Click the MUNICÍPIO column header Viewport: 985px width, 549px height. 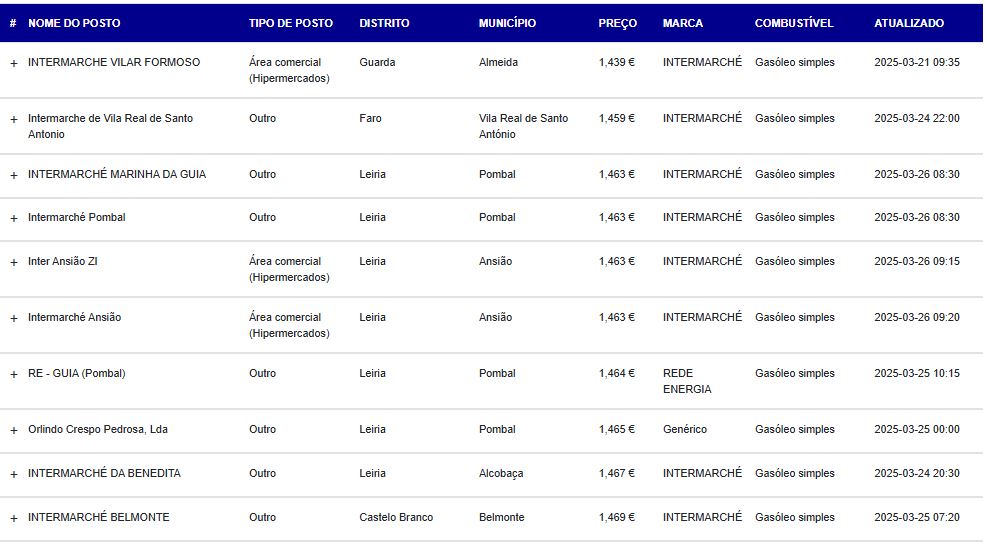(x=508, y=23)
